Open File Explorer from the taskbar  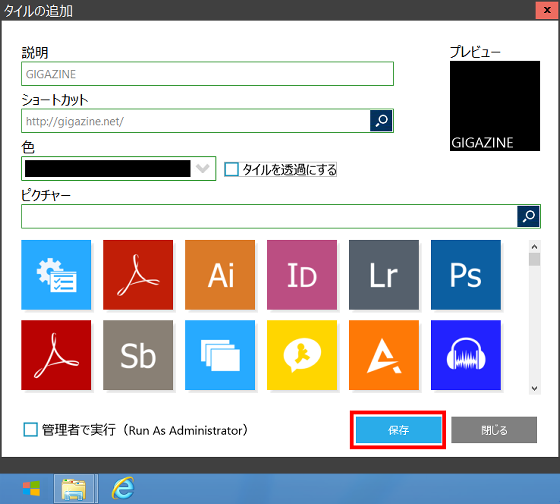click(x=74, y=489)
